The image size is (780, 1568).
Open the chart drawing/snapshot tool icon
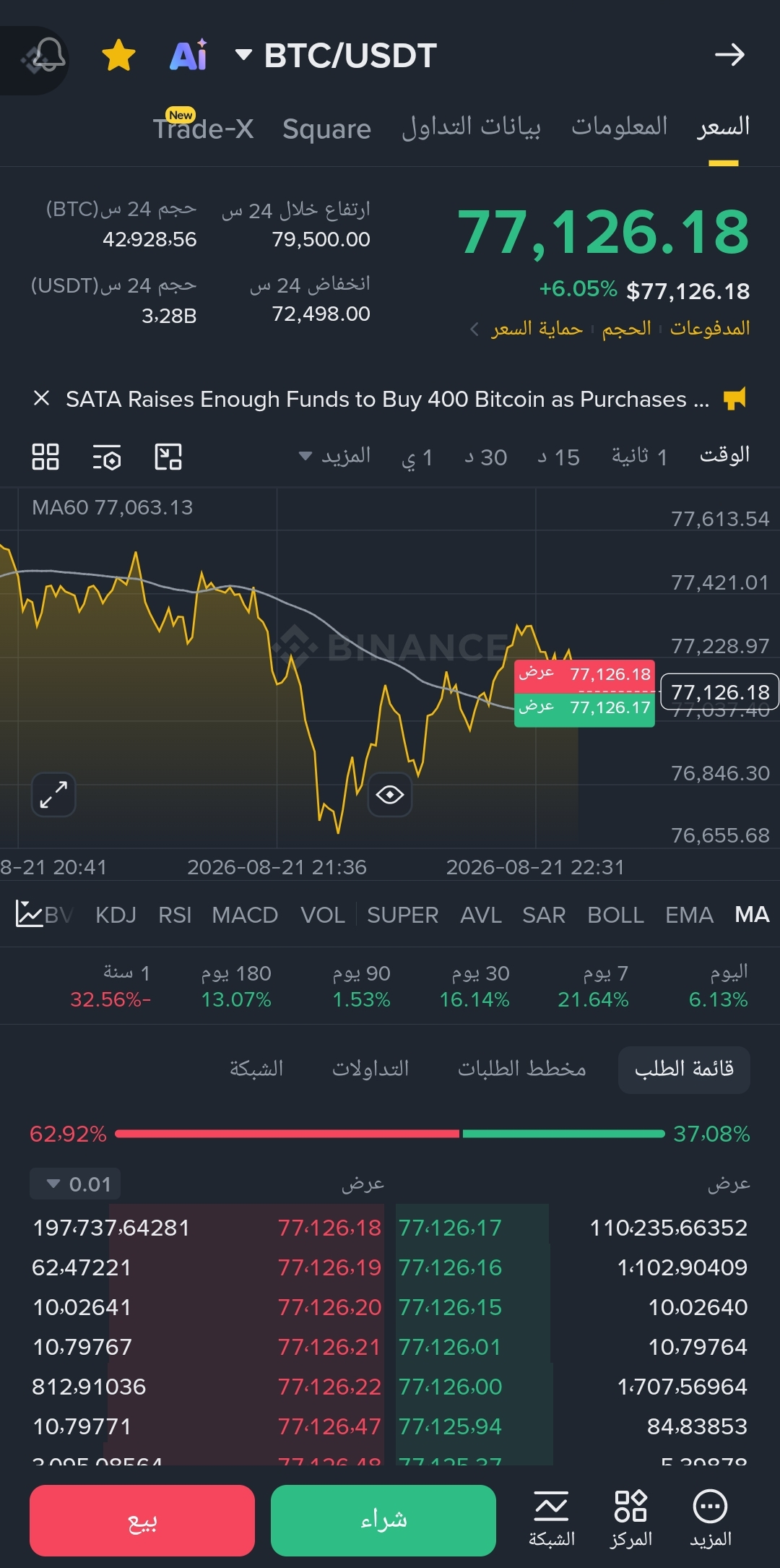168,457
